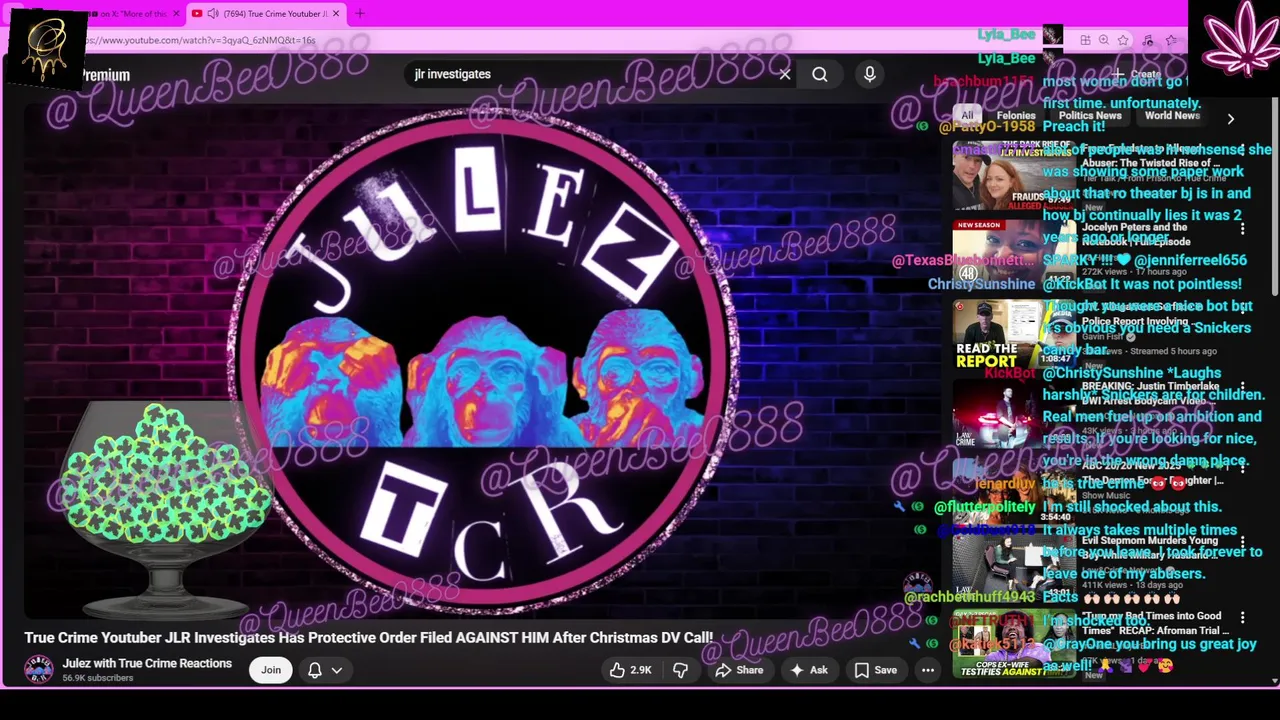The image size is (1280, 720).
Task: Click the YouTube search magnifier button
Action: pyautogui.click(x=820, y=74)
